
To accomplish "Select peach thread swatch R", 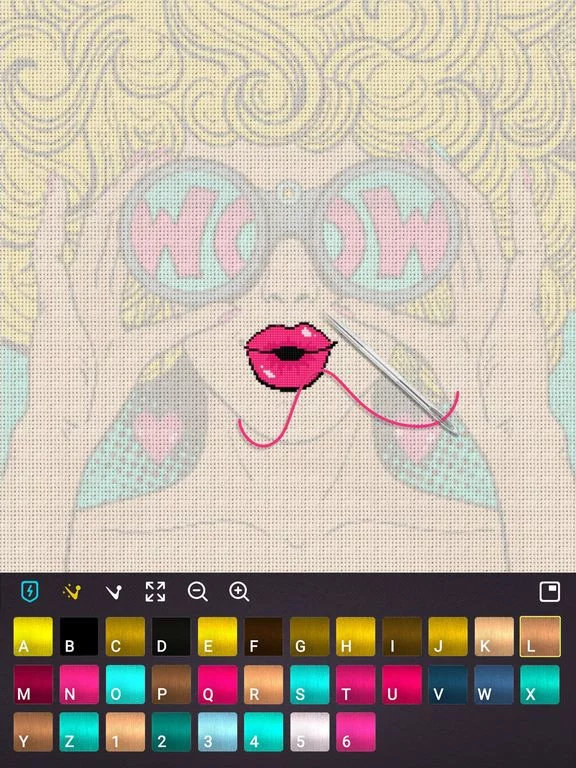I will click(264, 684).
